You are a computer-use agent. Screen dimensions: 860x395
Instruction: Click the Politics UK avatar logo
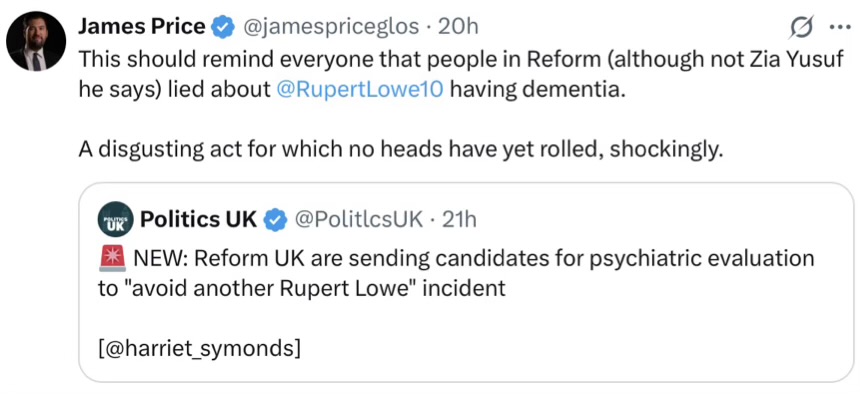point(115,219)
